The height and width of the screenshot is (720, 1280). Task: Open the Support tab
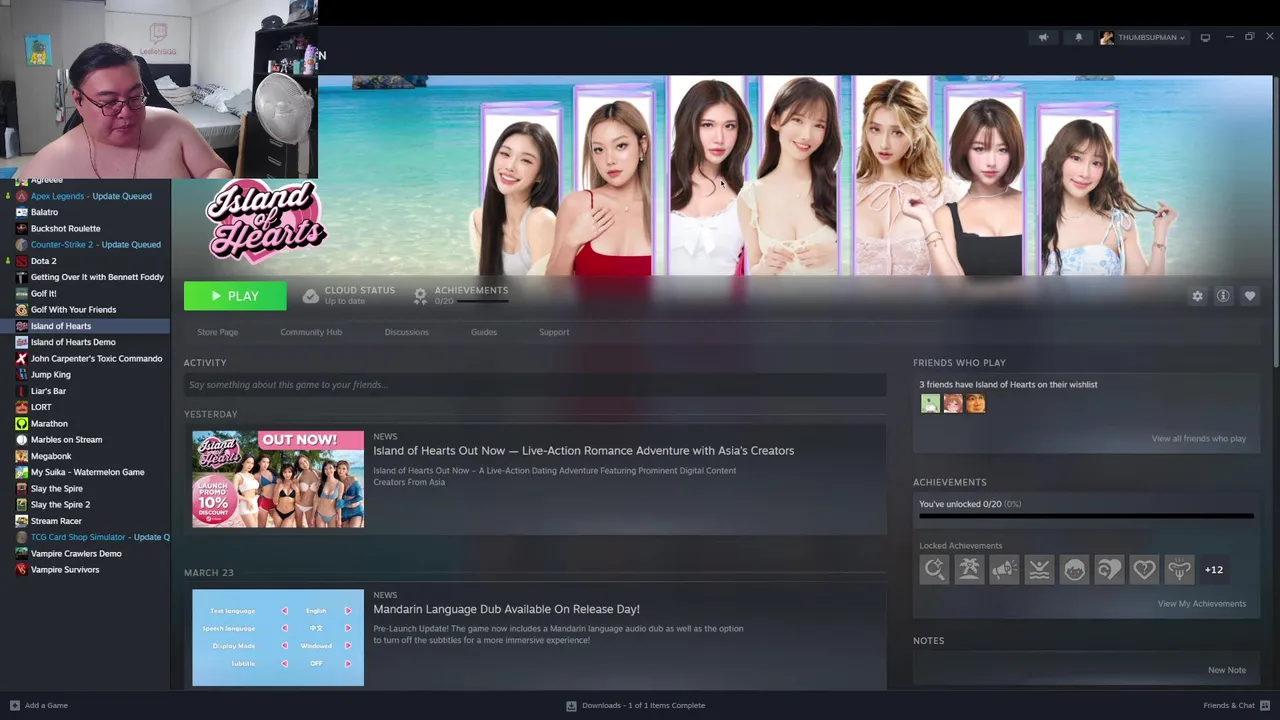click(x=554, y=332)
